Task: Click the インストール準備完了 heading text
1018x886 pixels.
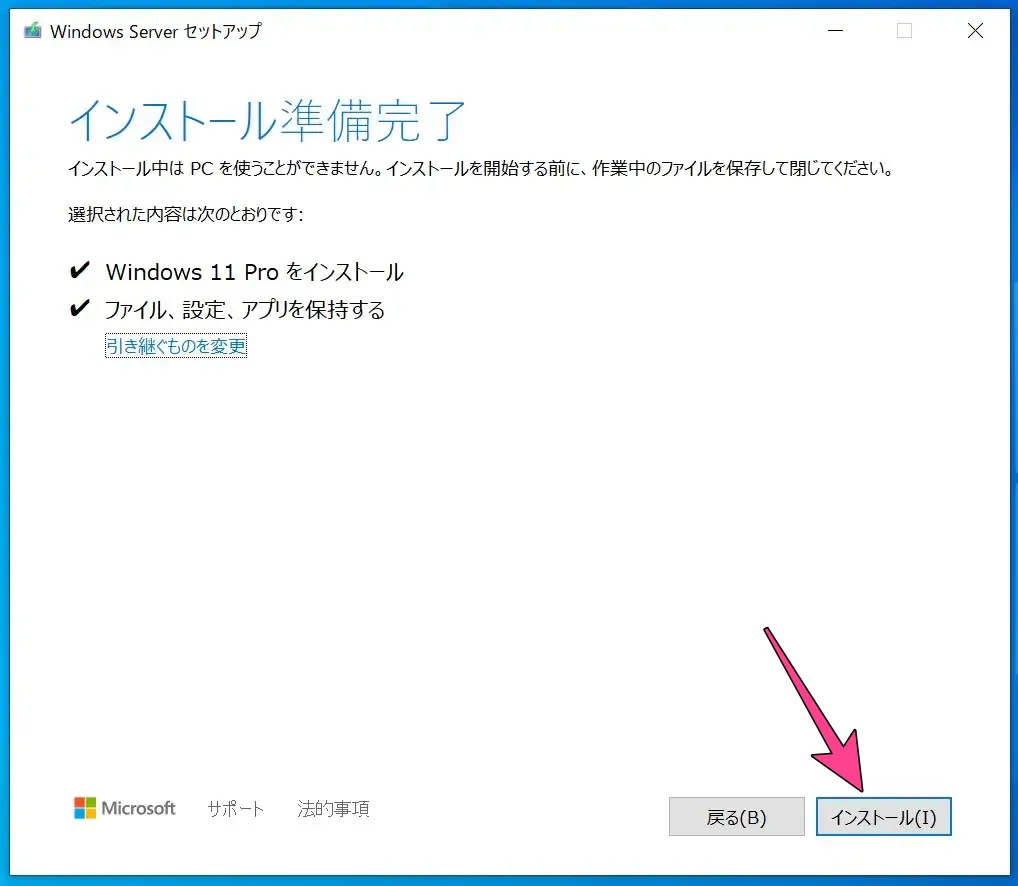Action: (x=267, y=120)
